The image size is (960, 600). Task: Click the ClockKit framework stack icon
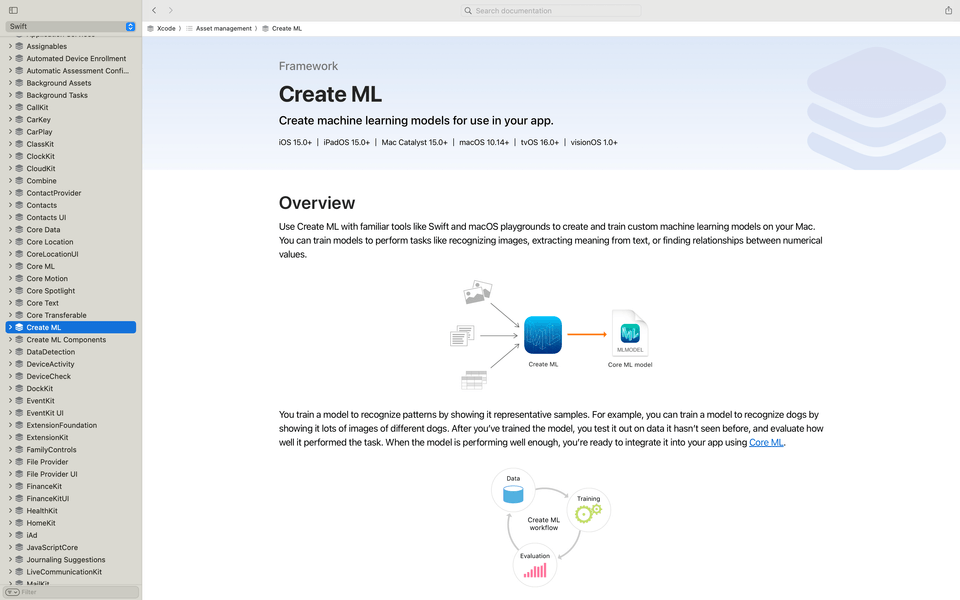click(20, 157)
